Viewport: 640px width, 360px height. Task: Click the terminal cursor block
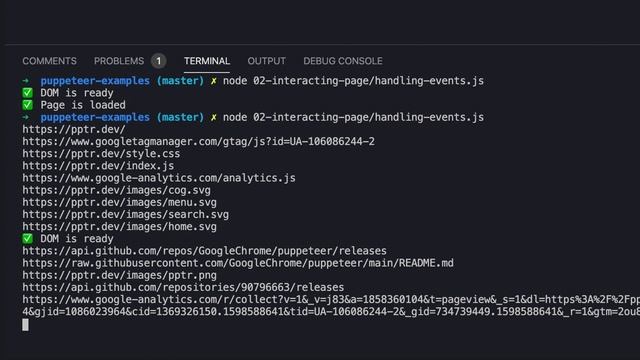coord(25,325)
